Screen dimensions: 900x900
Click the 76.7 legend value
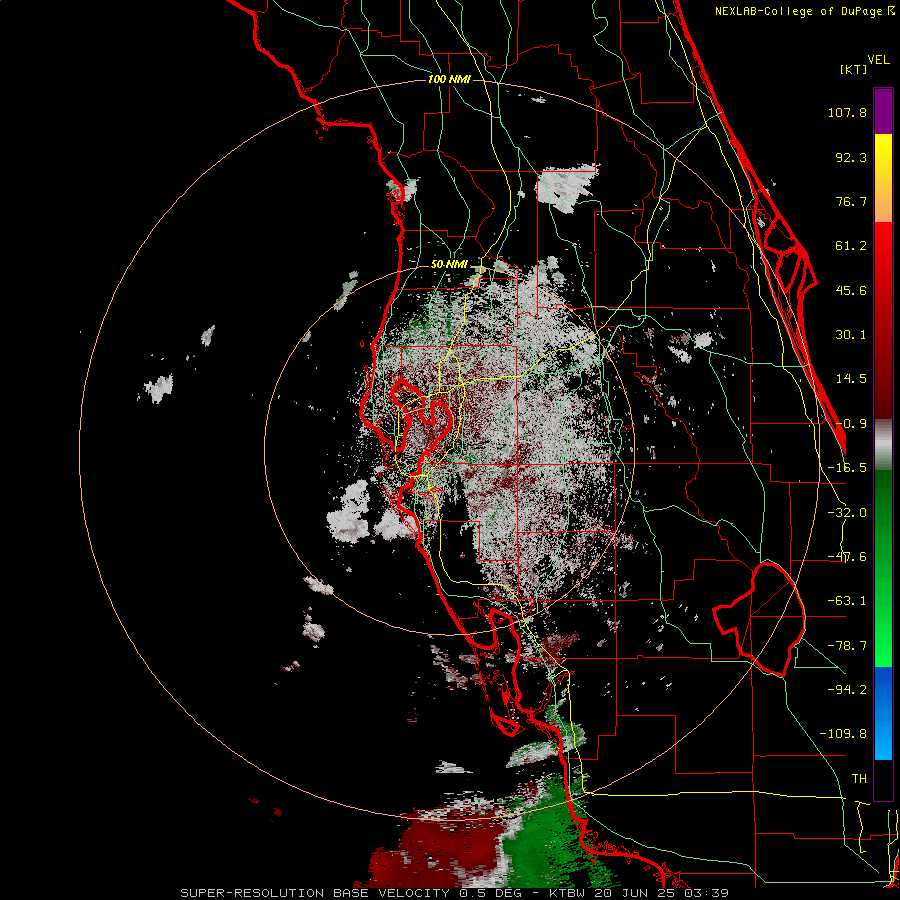click(x=851, y=201)
